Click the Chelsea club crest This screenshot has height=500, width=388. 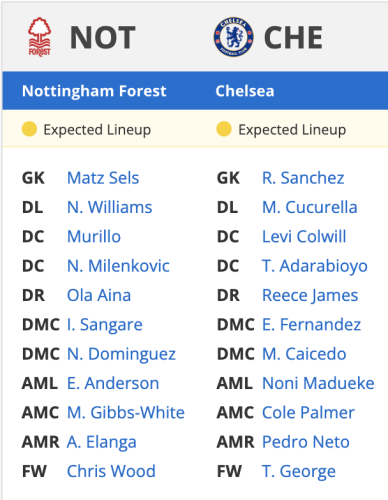click(x=233, y=37)
